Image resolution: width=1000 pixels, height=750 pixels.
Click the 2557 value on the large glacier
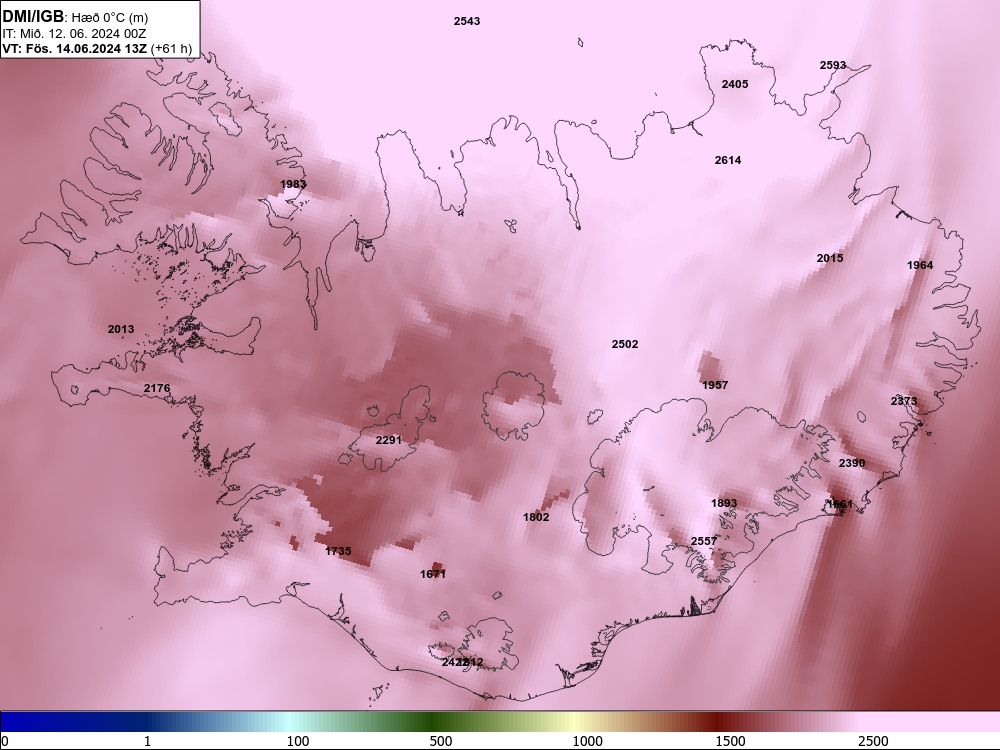point(704,541)
